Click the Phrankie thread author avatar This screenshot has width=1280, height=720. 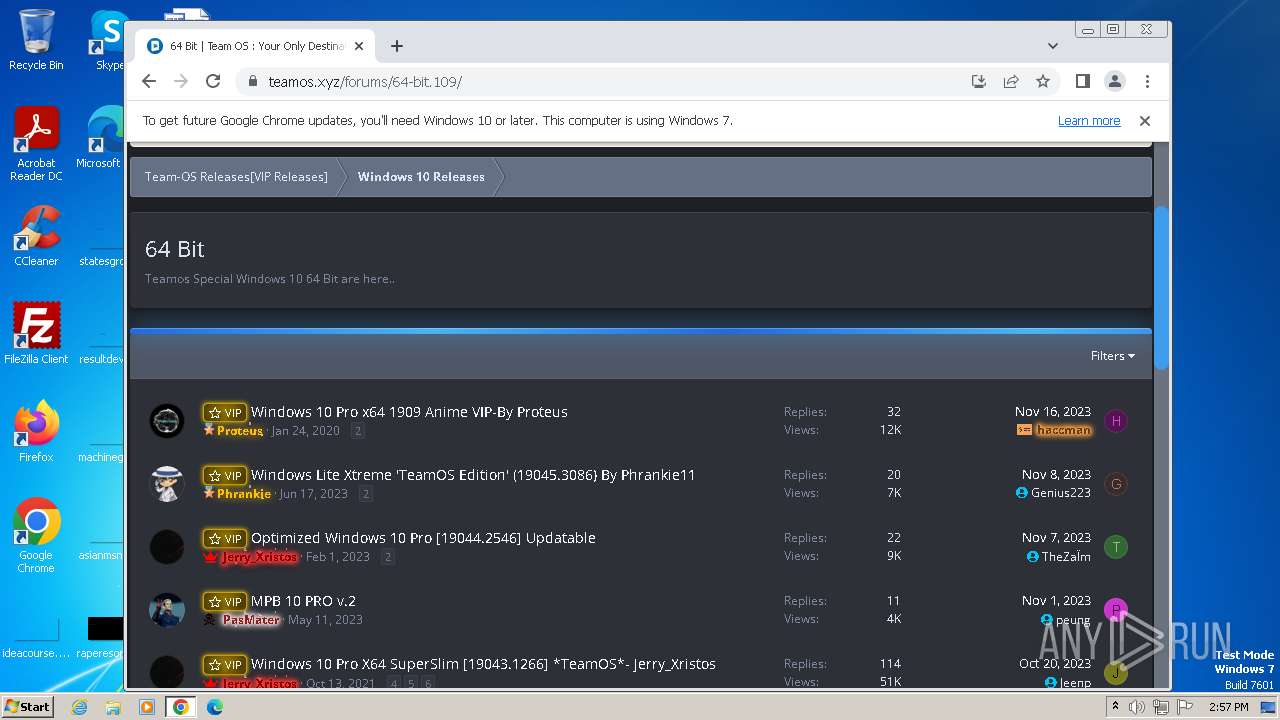coord(167,484)
